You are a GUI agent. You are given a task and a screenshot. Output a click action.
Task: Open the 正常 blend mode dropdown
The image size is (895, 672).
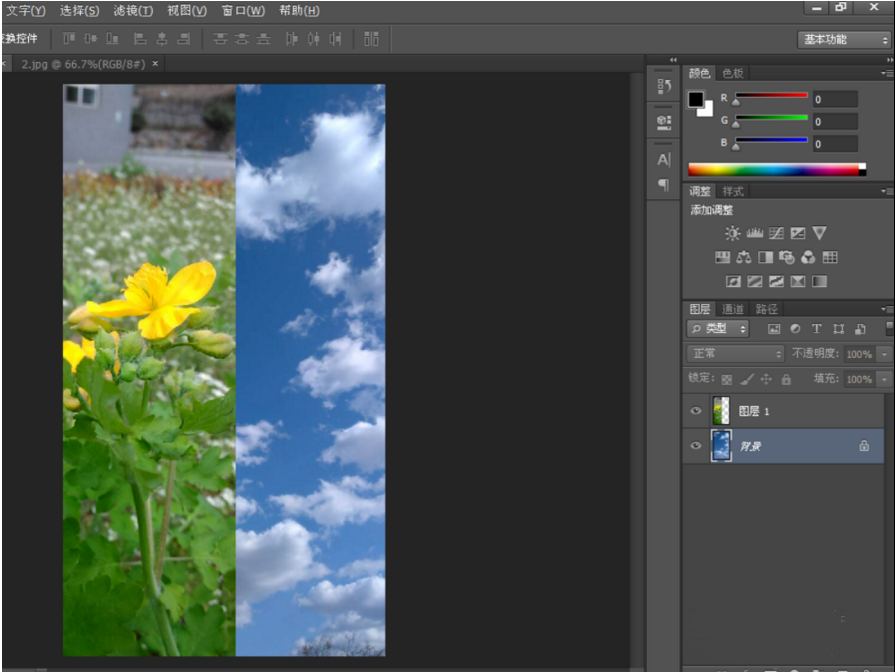pyautogui.click(x=736, y=354)
